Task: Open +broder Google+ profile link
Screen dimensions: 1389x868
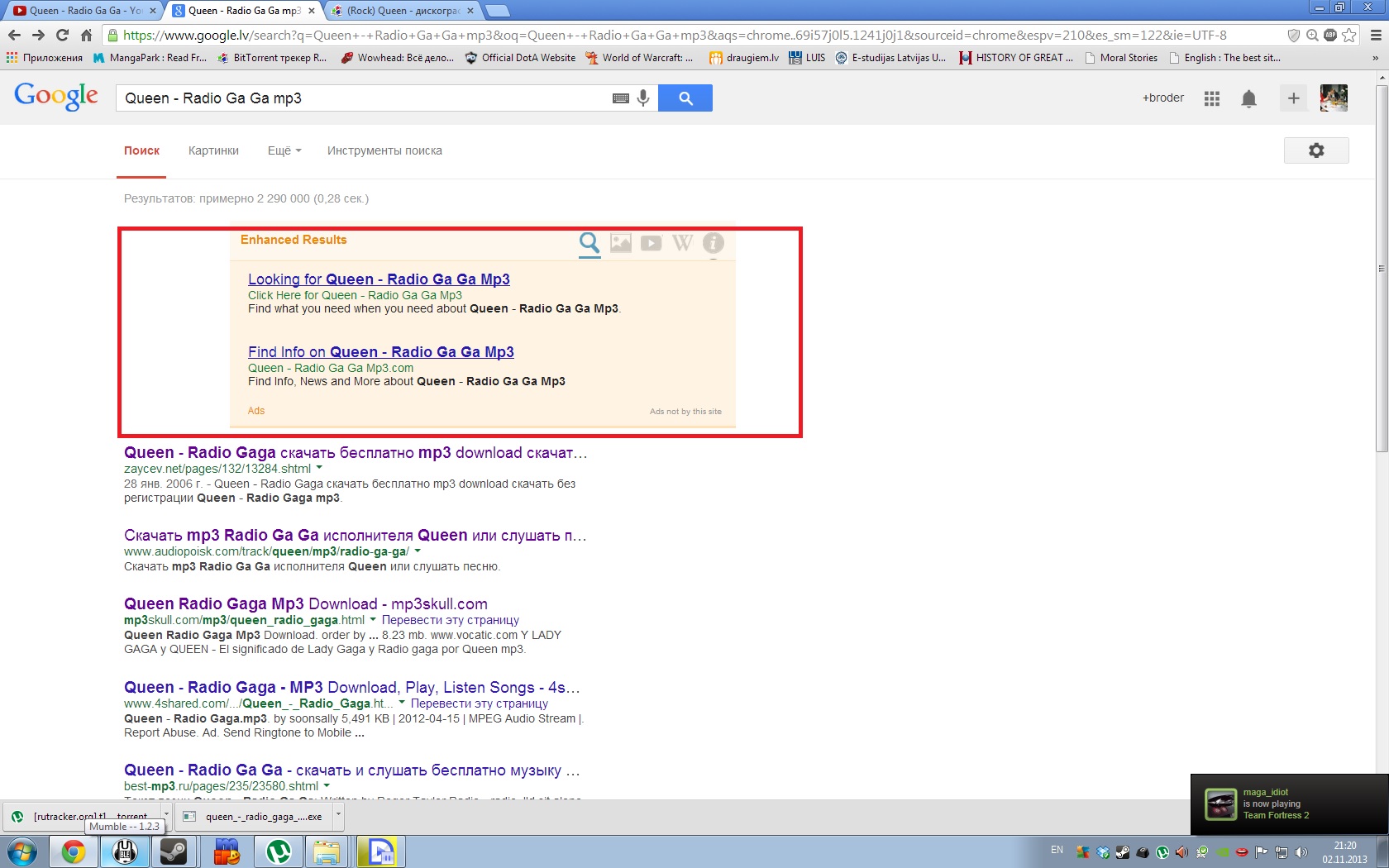Action: point(1163,98)
